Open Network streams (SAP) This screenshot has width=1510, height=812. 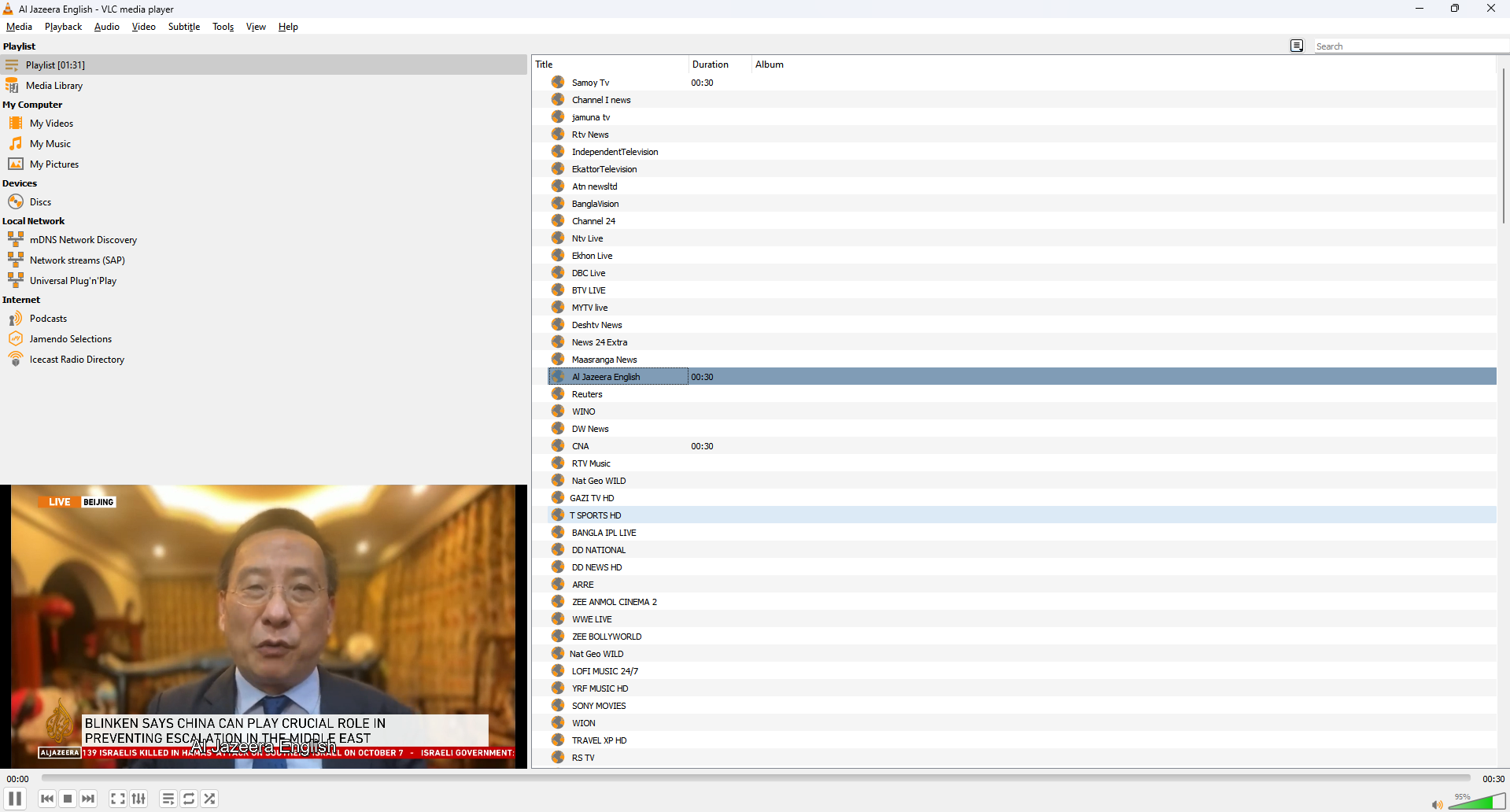(77, 260)
